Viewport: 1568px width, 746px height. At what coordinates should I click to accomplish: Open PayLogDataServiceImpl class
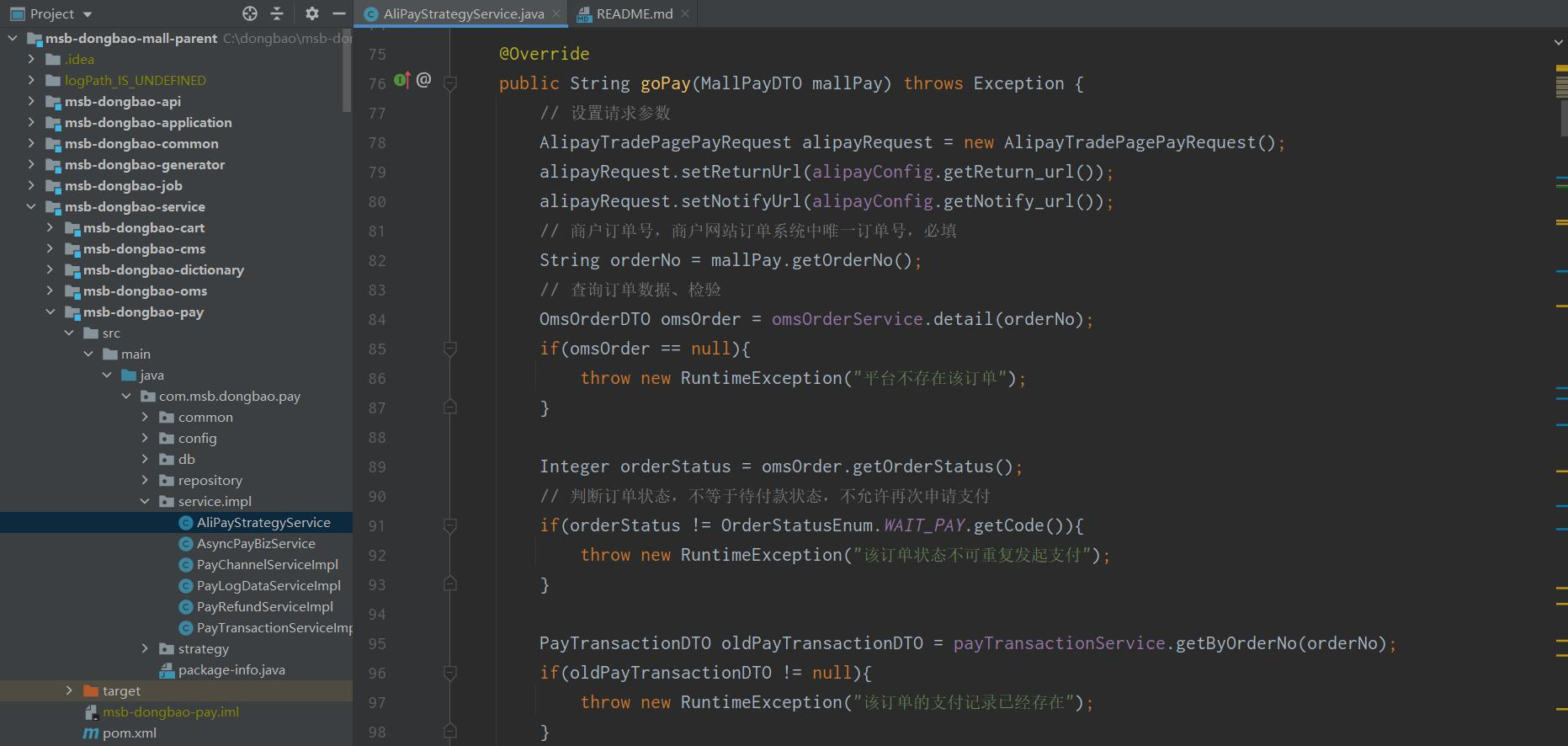[268, 585]
